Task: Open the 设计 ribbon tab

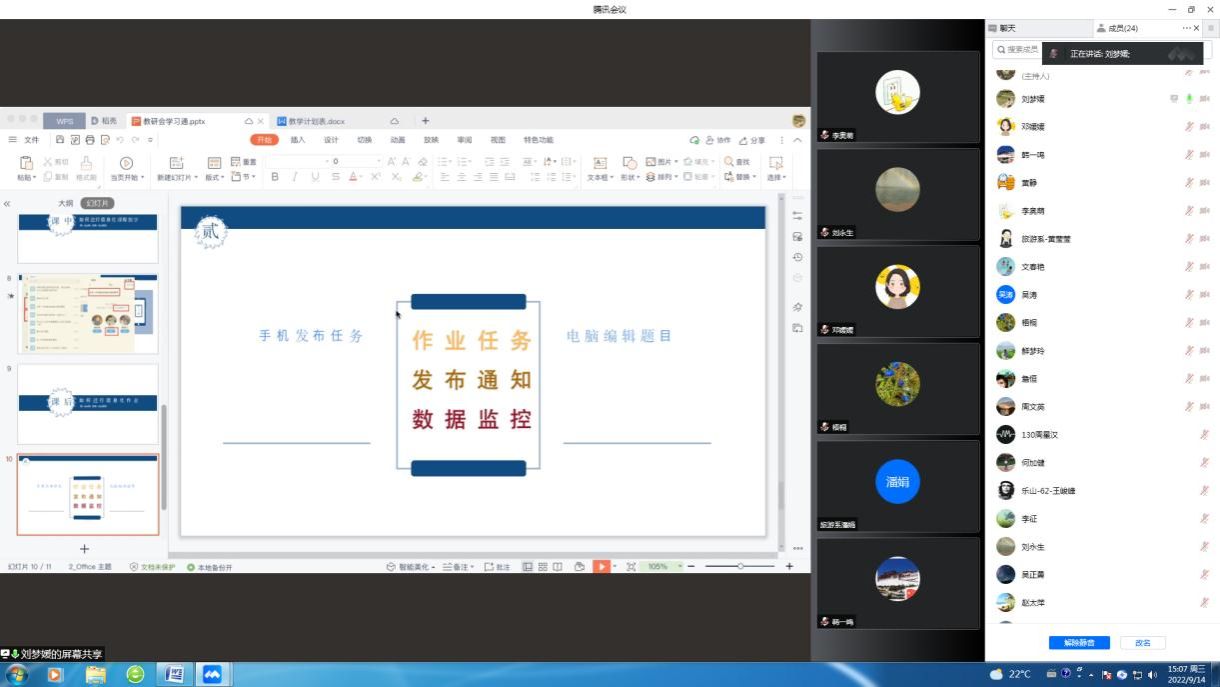Action: (x=331, y=140)
